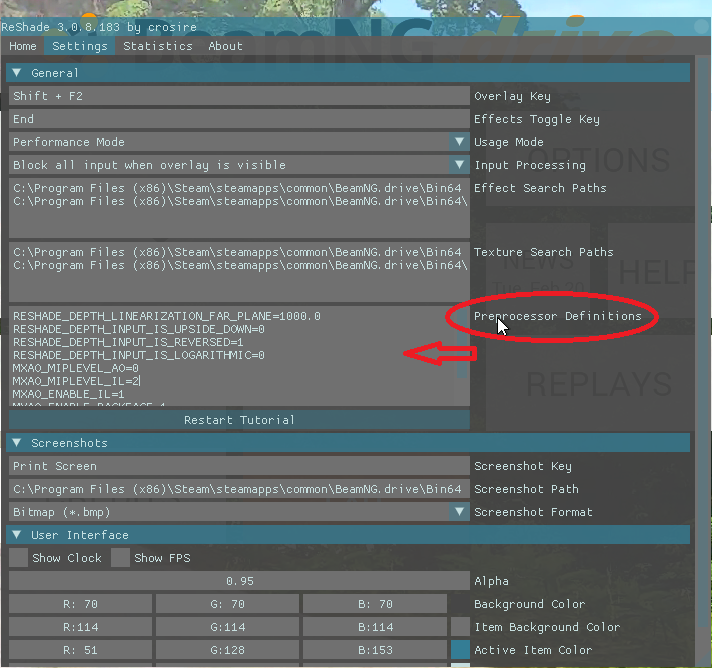Open the About tab
Viewport: 712px width, 668px height.
pos(225,46)
